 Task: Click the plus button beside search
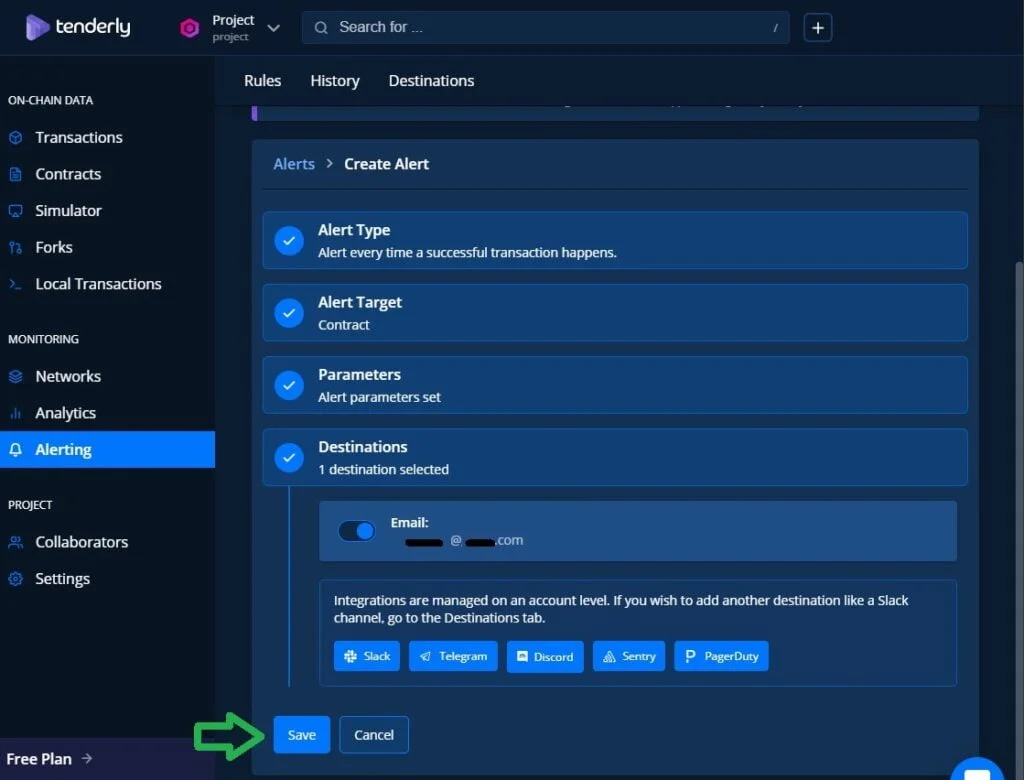(x=818, y=27)
